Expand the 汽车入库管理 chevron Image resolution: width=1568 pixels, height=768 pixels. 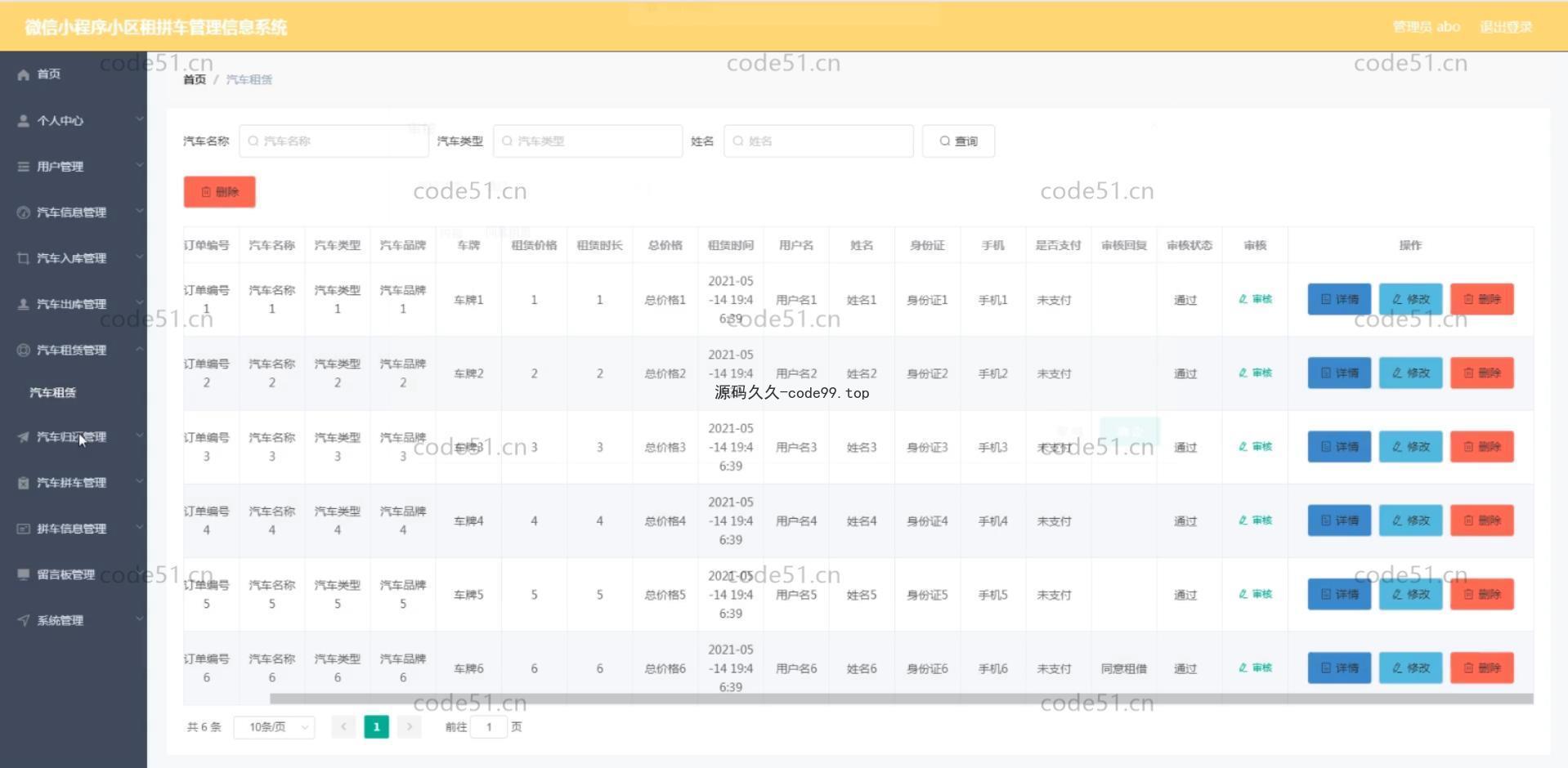[139, 257]
